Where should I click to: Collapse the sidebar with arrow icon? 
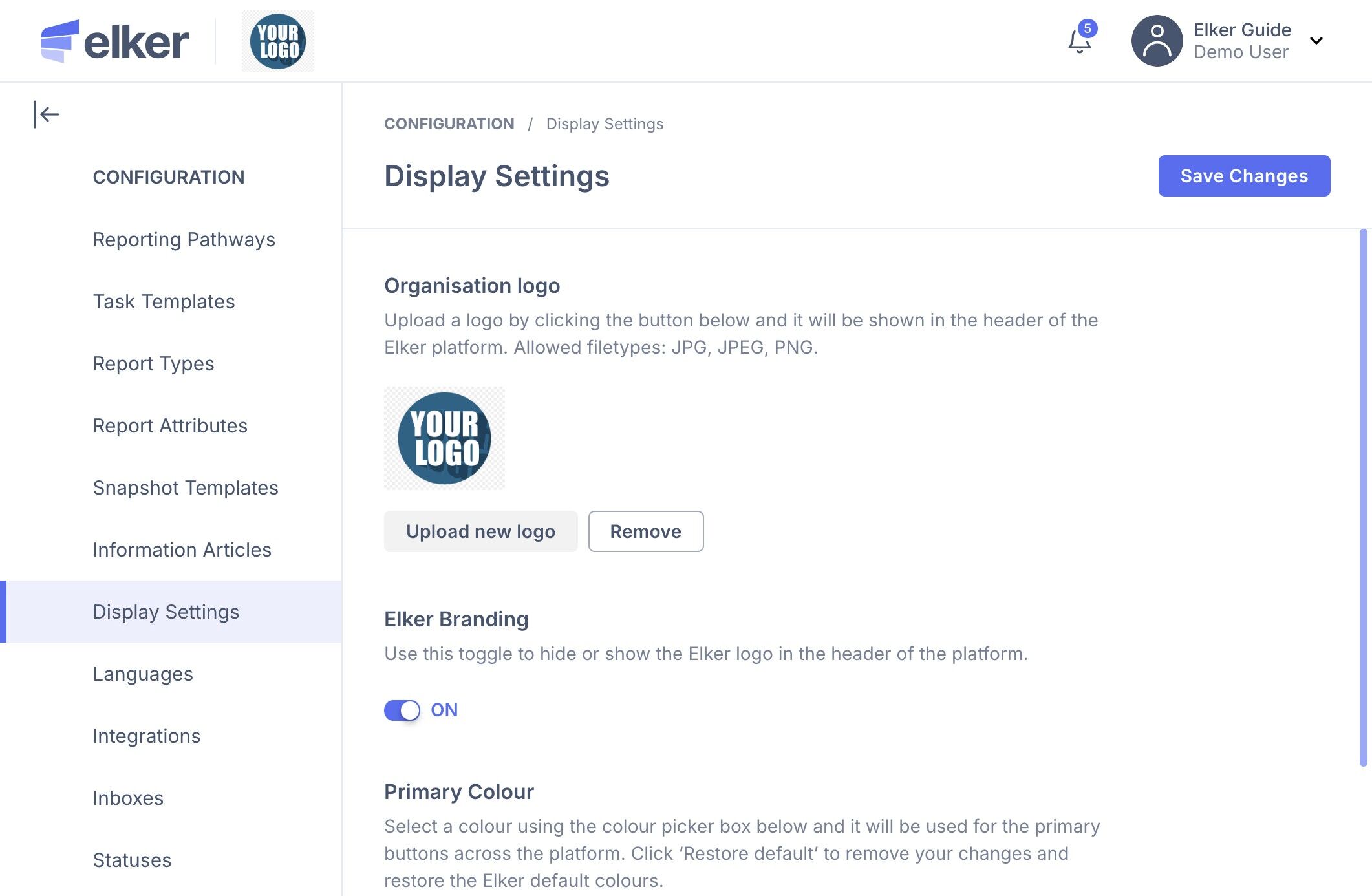[46, 115]
